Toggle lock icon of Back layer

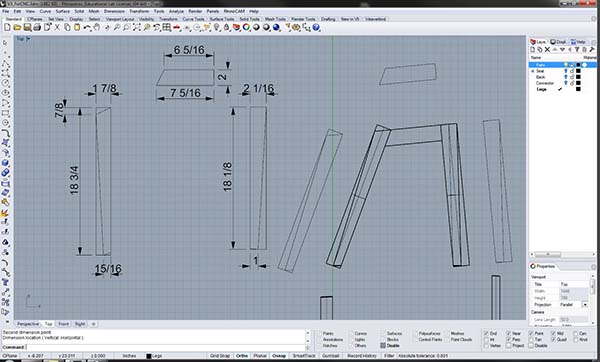pos(572,77)
